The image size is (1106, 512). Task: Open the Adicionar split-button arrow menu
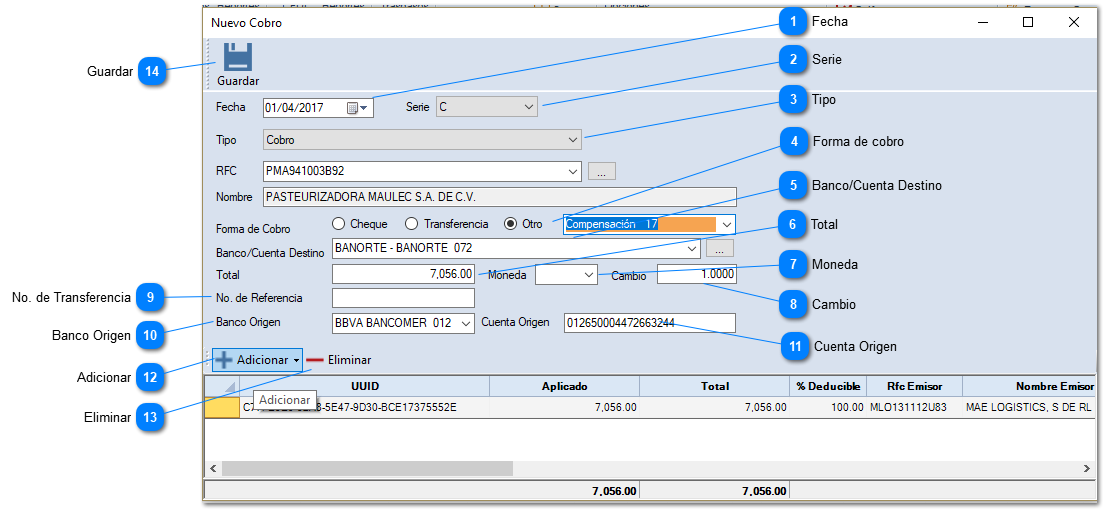click(x=297, y=360)
